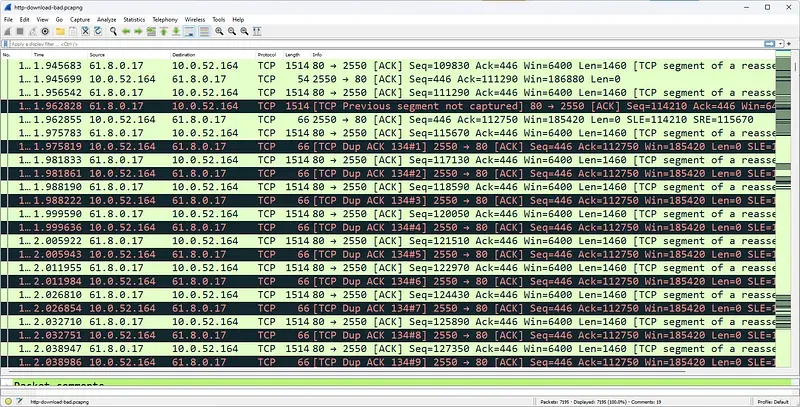
Task: Save this capture file
Action: (x=73, y=32)
